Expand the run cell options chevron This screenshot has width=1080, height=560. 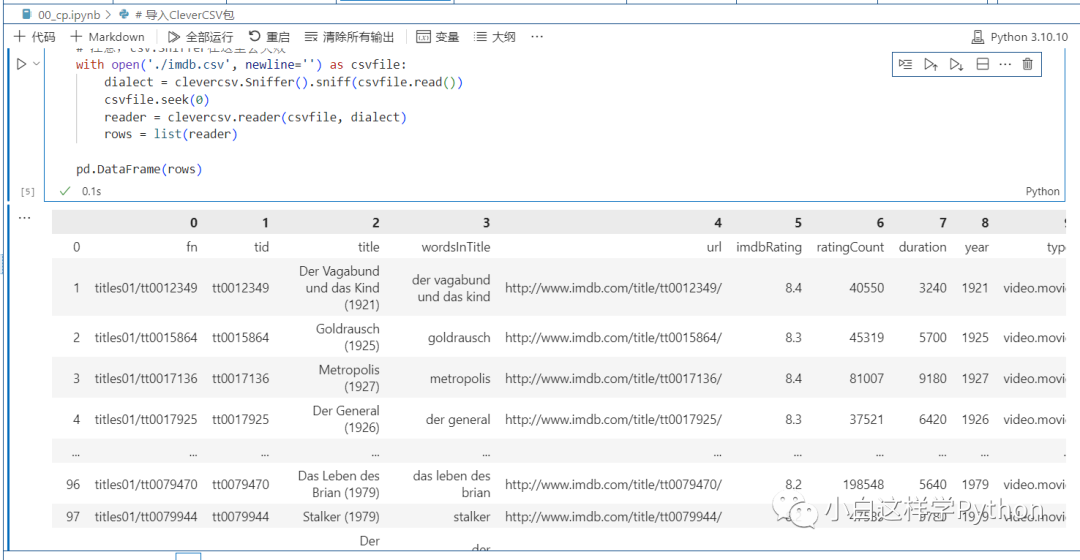(38, 65)
